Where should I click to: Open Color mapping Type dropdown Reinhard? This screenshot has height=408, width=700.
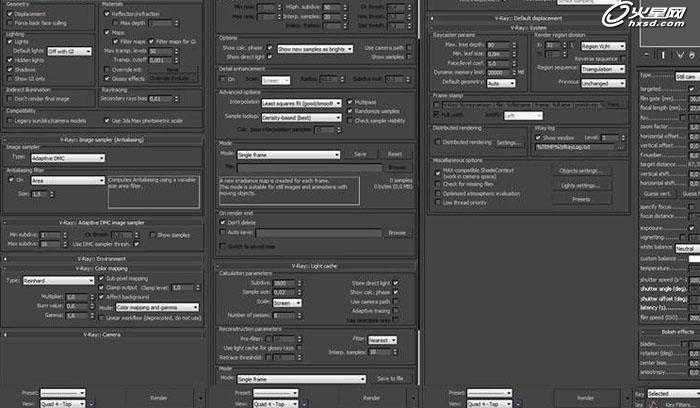(58, 281)
